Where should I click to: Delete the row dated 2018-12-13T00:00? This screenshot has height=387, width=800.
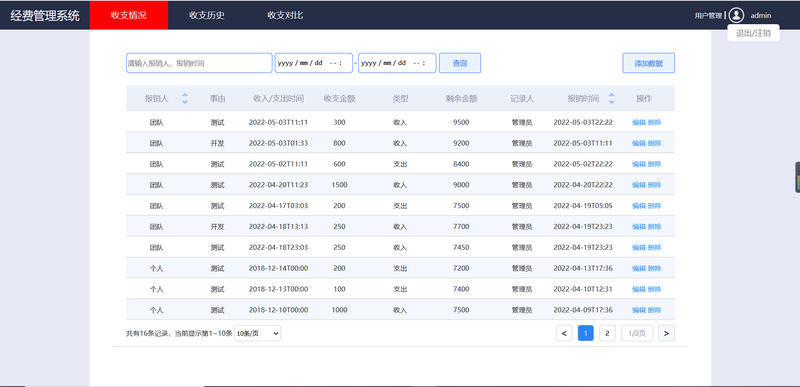click(655, 289)
